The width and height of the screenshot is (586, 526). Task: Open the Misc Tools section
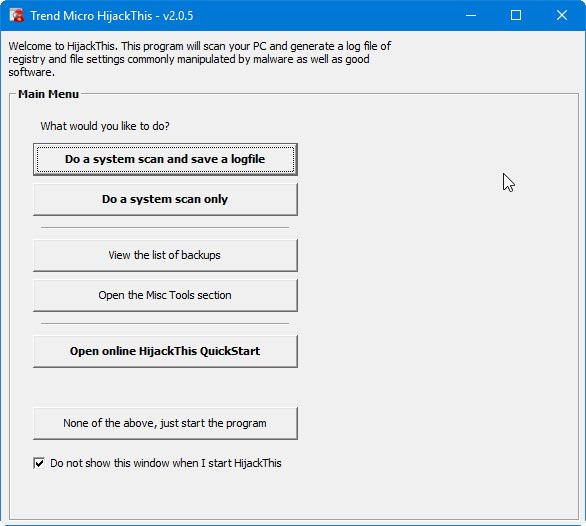pos(165,295)
